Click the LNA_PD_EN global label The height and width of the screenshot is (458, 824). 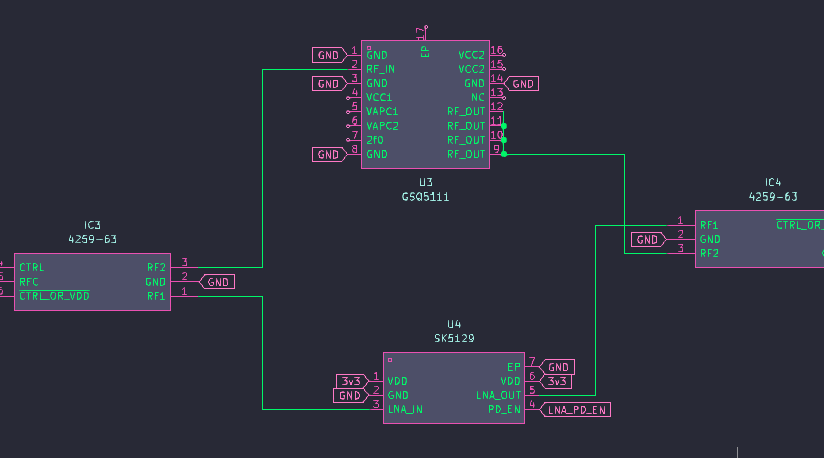pos(576,409)
